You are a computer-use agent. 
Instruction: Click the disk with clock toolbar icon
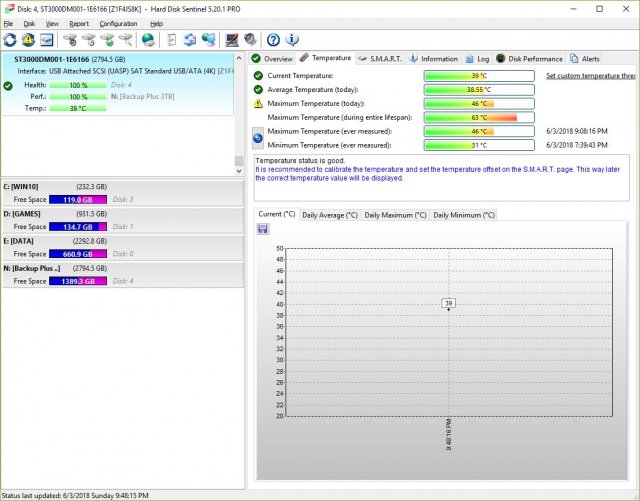click(89, 40)
